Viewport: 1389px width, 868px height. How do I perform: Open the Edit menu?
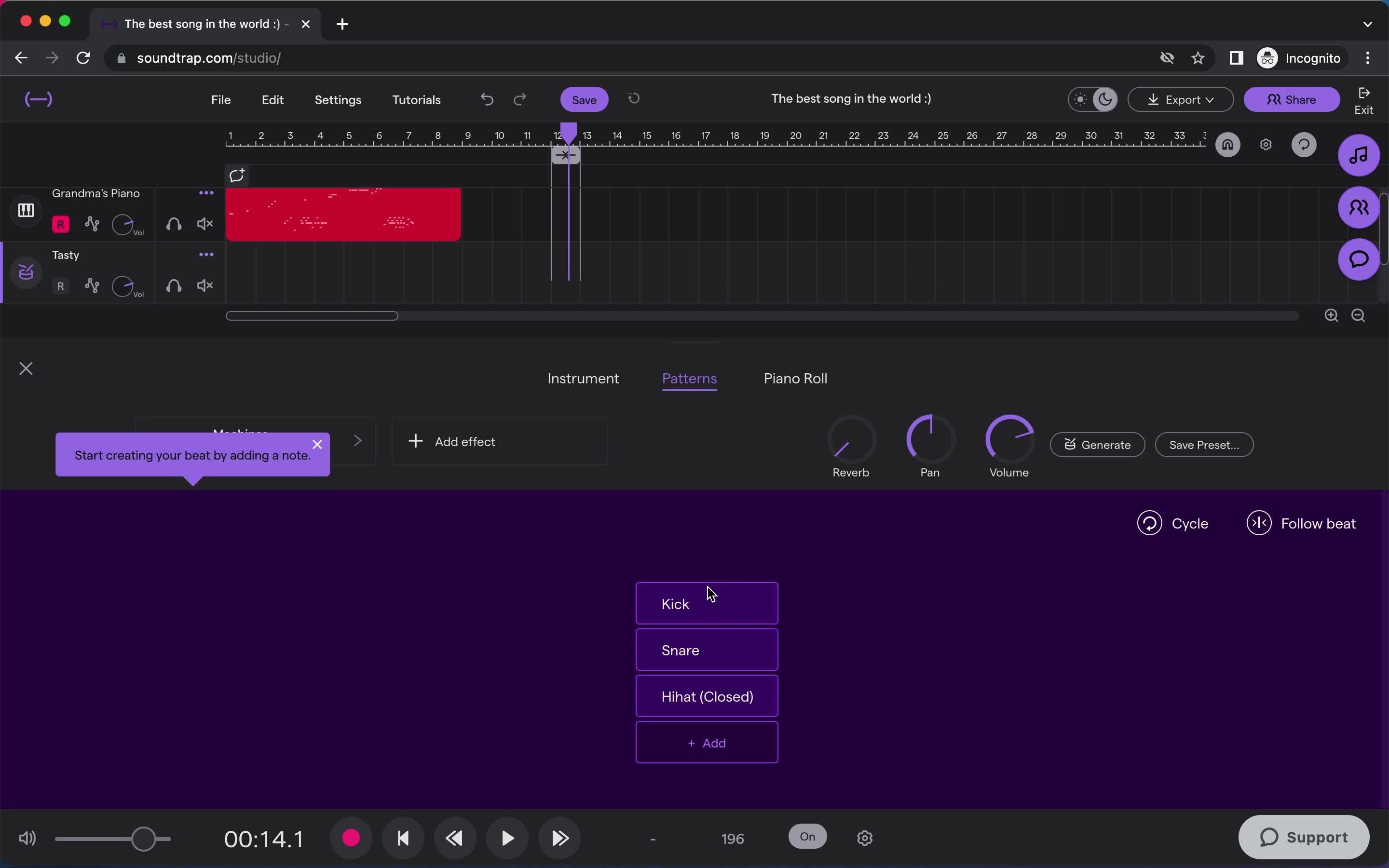point(272,99)
